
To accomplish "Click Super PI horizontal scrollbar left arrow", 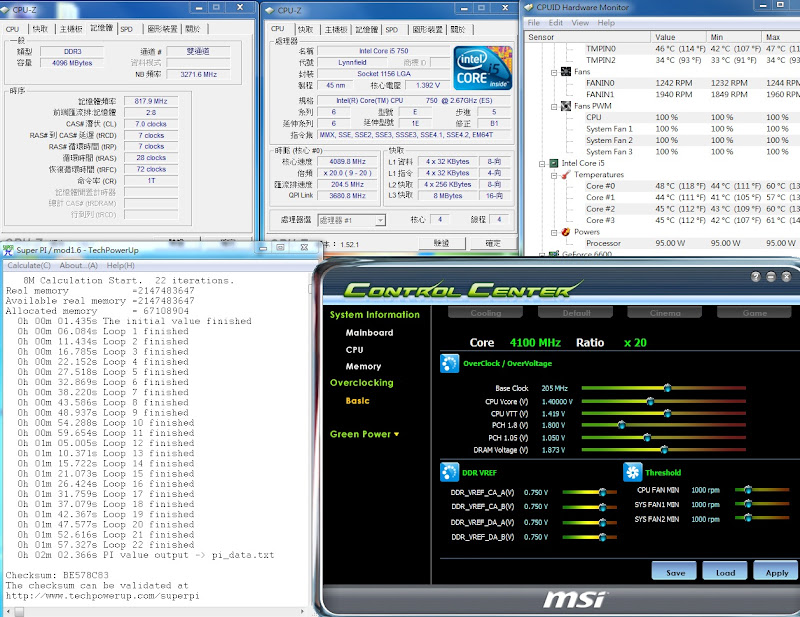I will 8,611.
